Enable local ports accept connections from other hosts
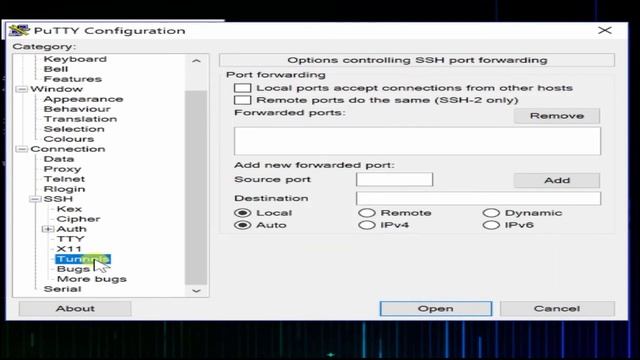The height and width of the screenshot is (360, 640). click(242, 88)
